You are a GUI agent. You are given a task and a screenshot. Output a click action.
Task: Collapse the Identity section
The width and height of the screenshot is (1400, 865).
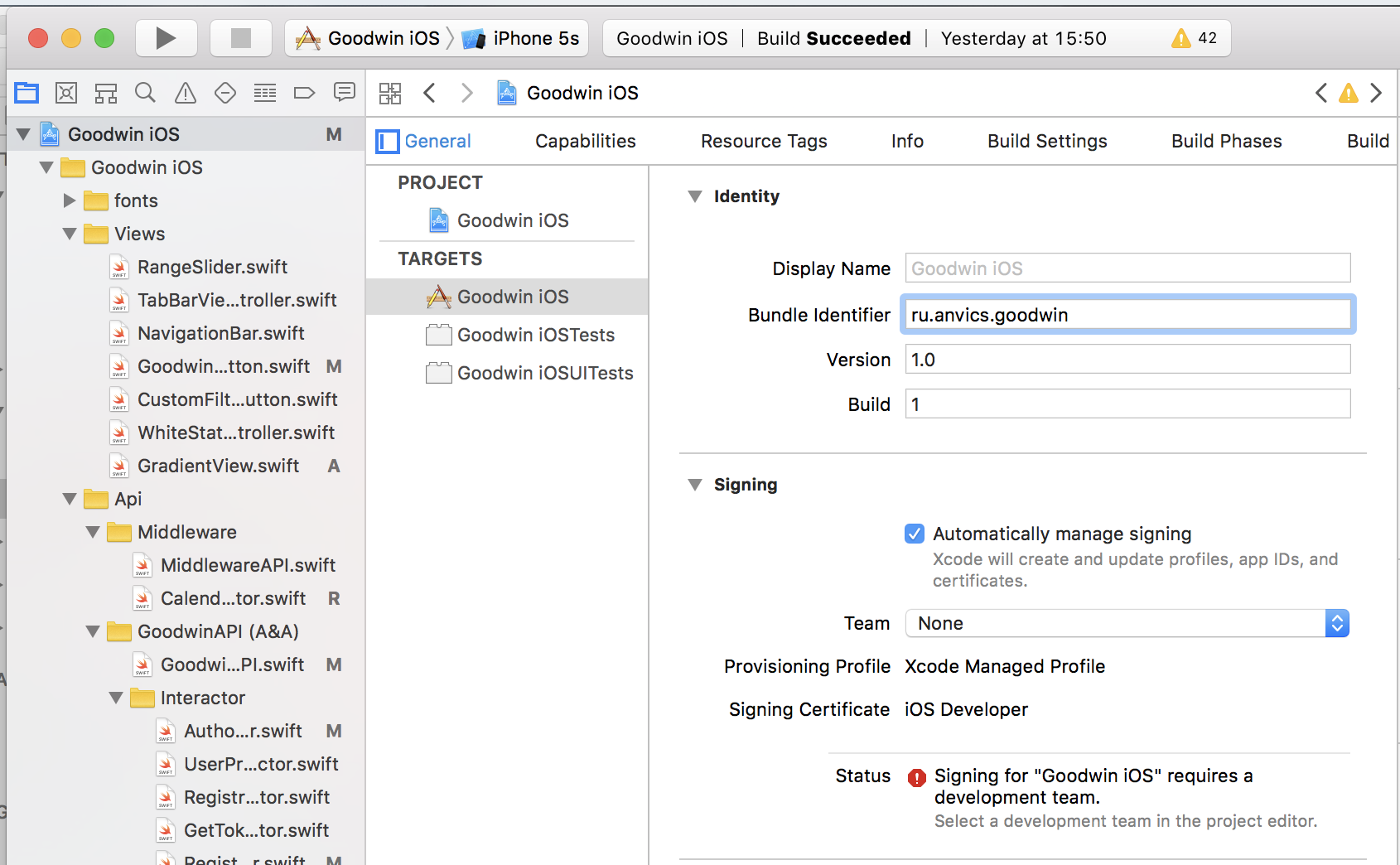(x=695, y=196)
